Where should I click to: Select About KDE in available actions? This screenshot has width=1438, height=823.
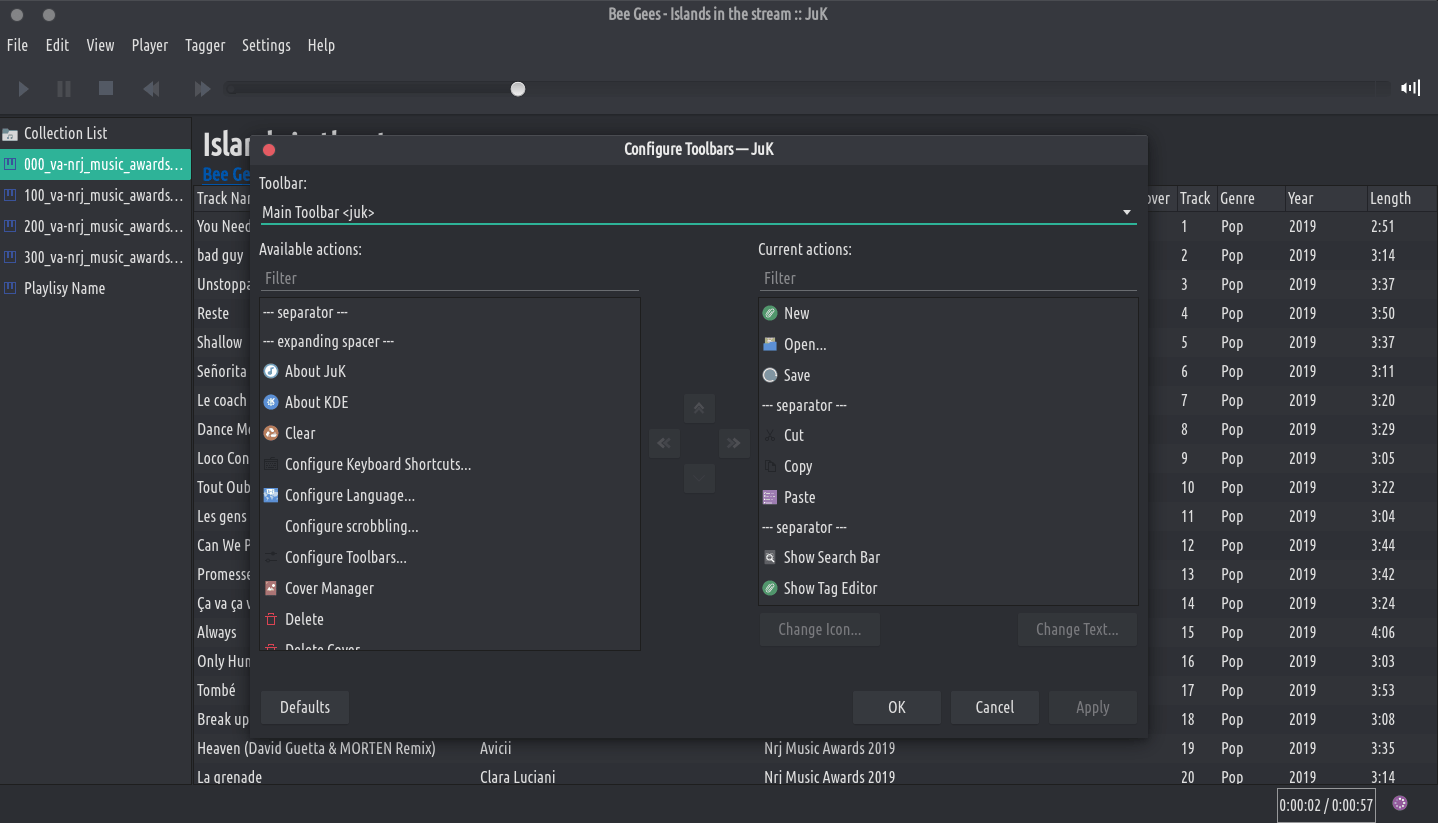(449, 402)
